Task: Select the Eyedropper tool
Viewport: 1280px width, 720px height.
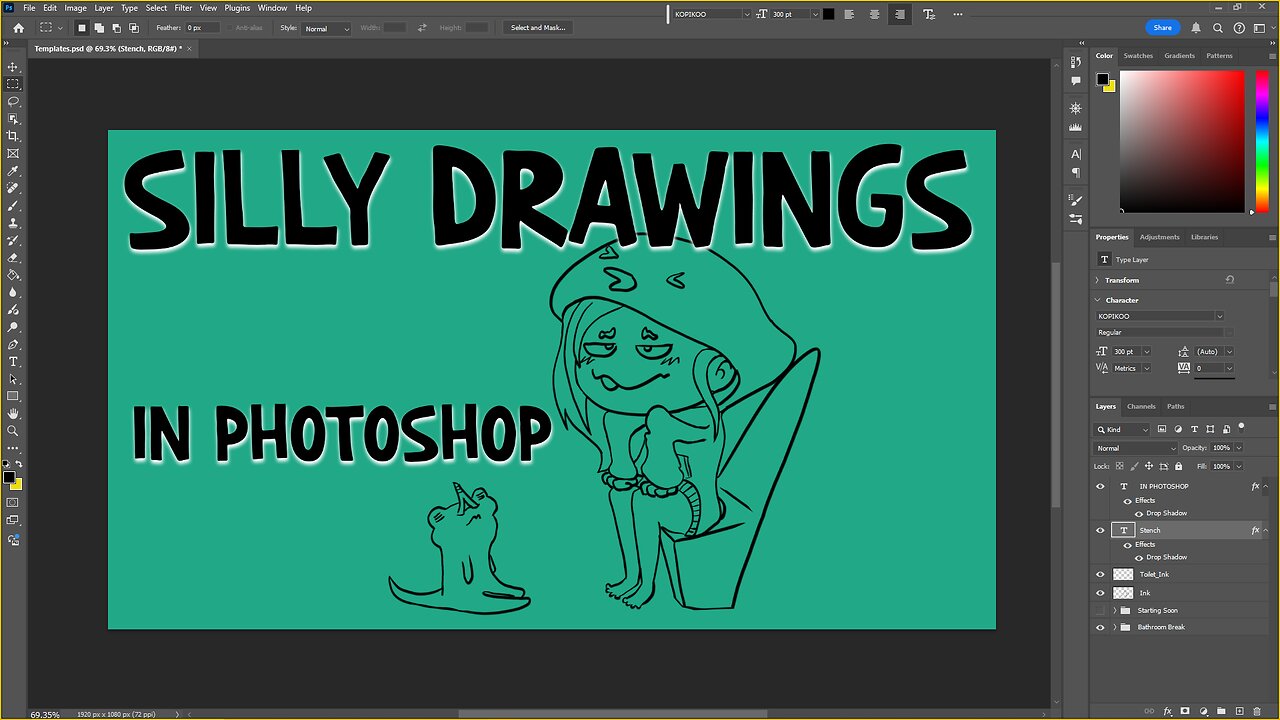Action: [13, 171]
